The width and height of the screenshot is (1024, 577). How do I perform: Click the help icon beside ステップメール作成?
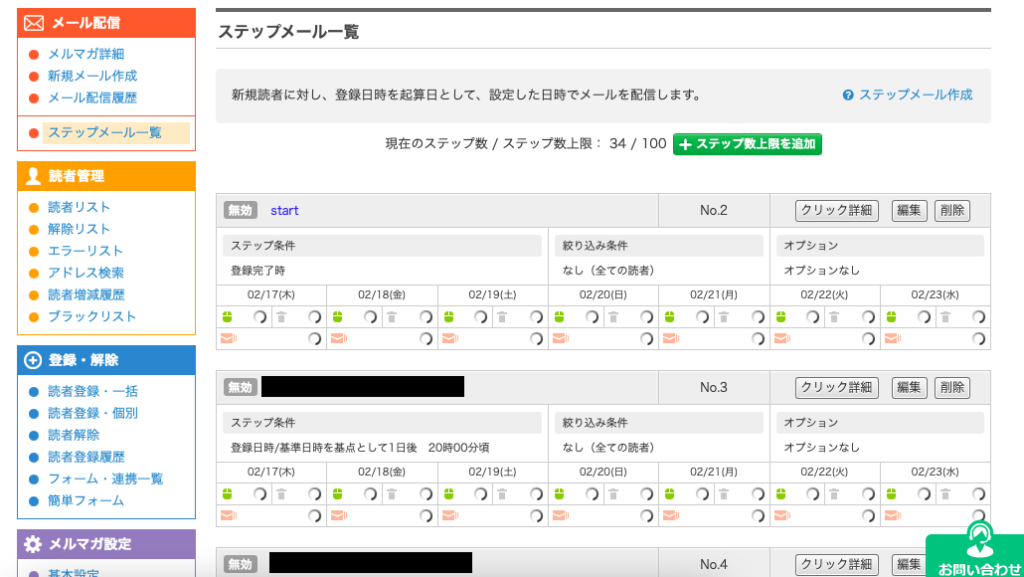[x=848, y=95]
